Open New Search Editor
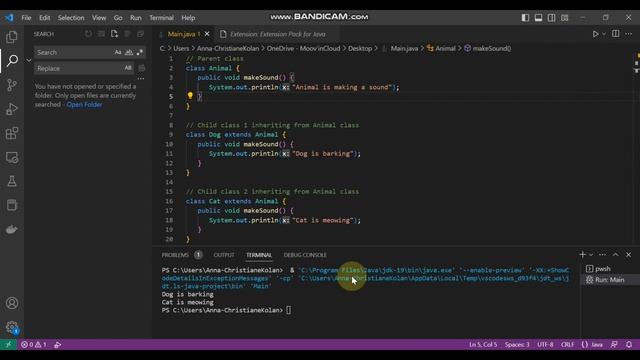The height and width of the screenshot is (360, 640). (x=114, y=34)
